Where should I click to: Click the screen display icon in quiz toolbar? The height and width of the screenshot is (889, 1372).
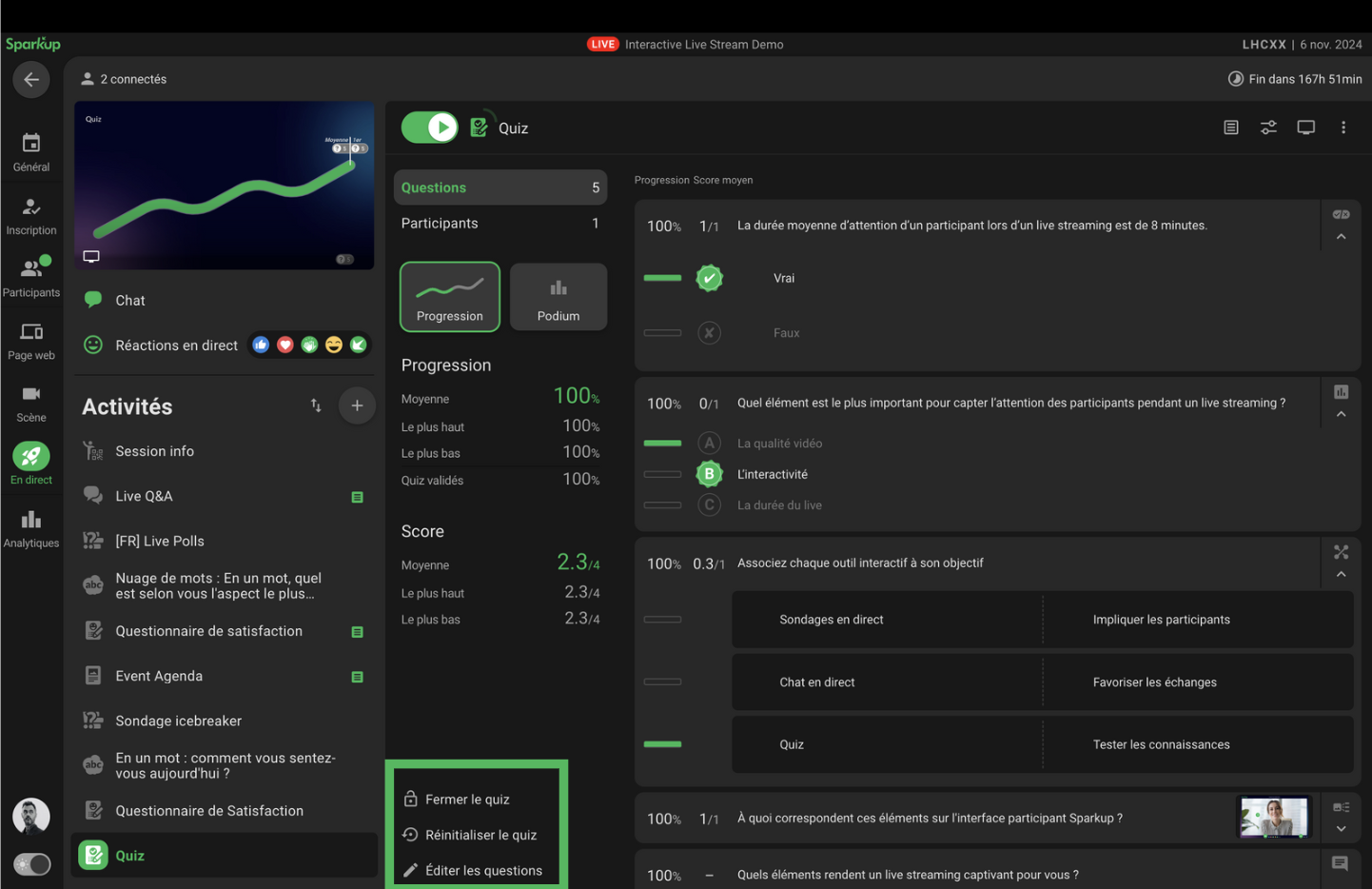click(1305, 128)
